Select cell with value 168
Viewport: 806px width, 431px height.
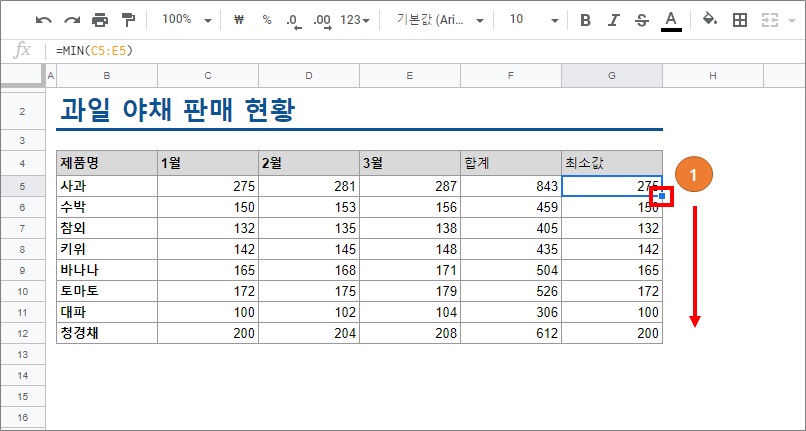(309, 271)
